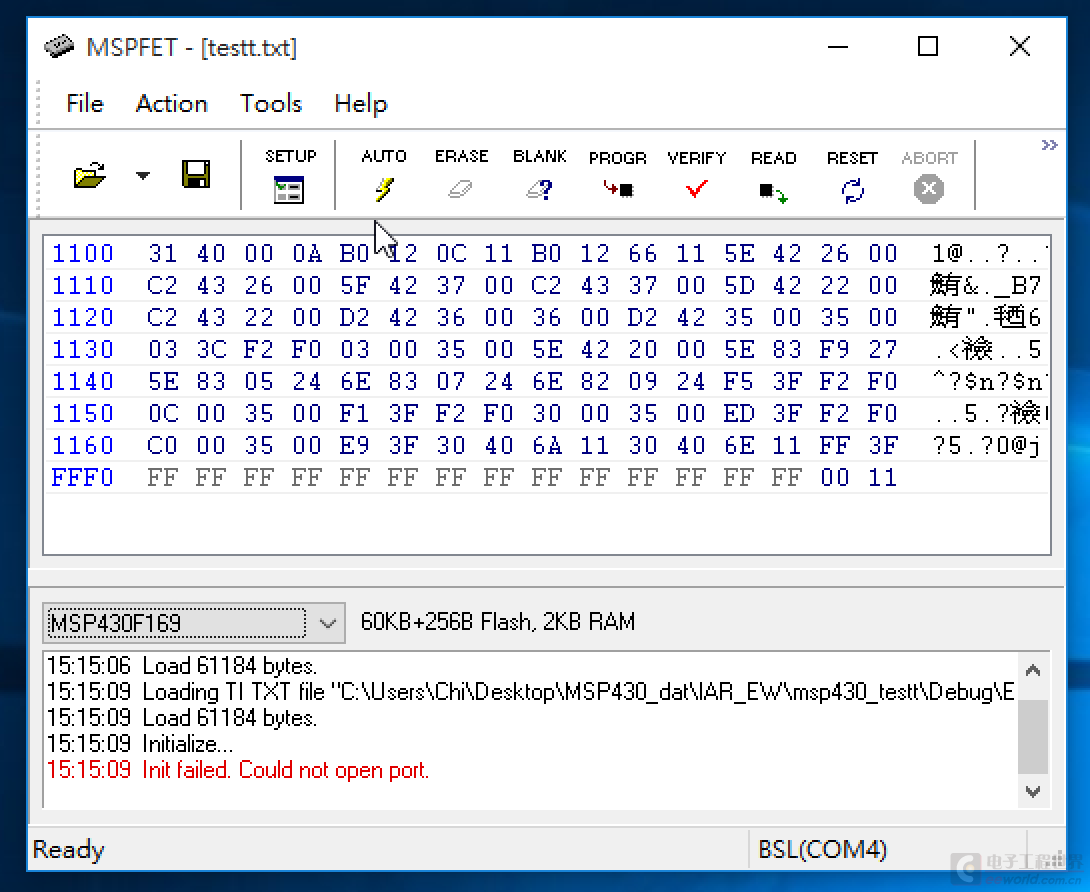Select address 1140 in the hex view
1090x892 pixels.
pyautogui.click(x=83, y=381)
